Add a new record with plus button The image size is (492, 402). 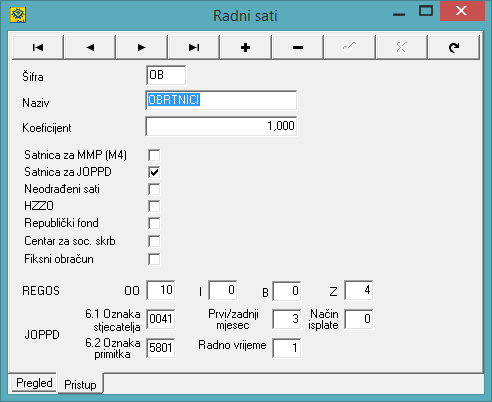coord(246,47)
